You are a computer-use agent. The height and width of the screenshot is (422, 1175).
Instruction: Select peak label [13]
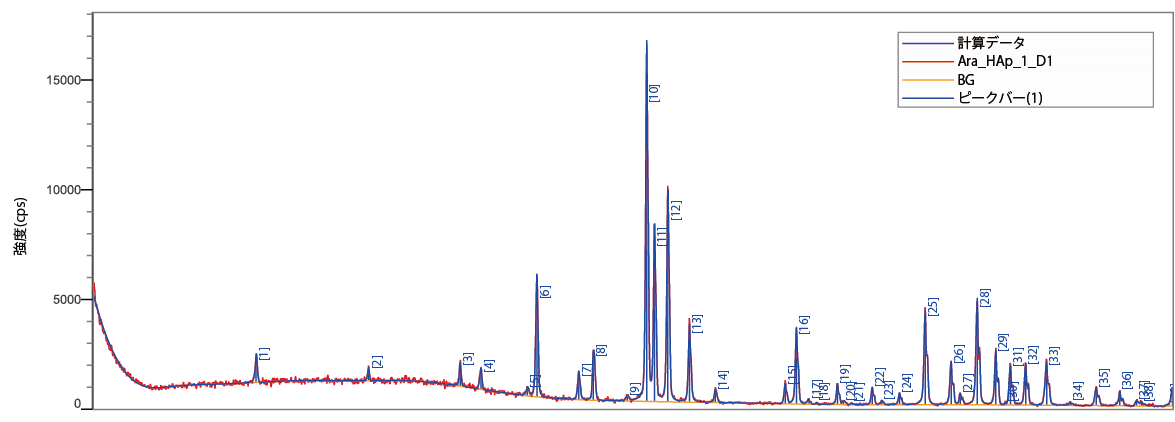[x=697, y=324]
